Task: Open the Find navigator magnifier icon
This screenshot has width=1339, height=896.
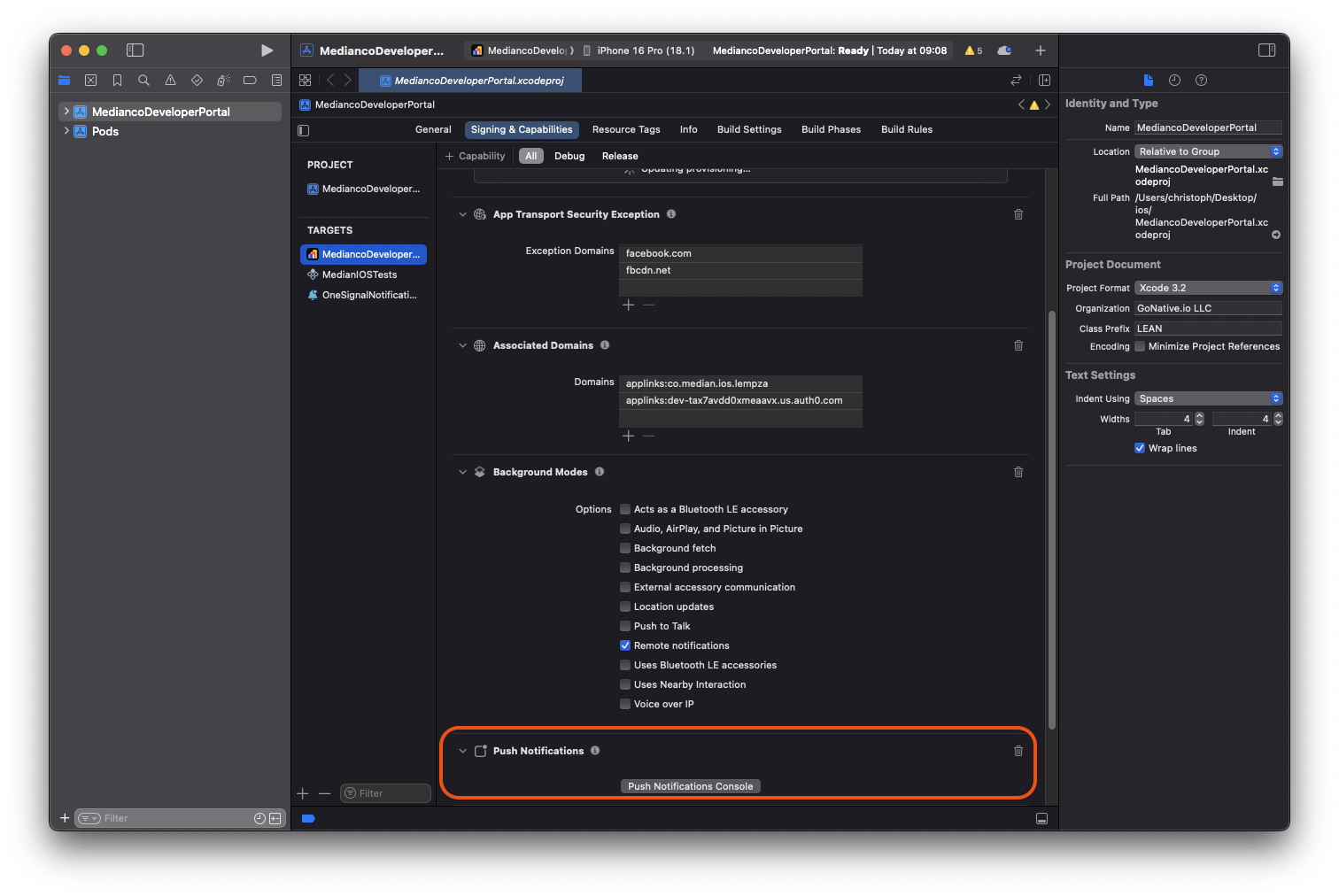Action: 143,81
